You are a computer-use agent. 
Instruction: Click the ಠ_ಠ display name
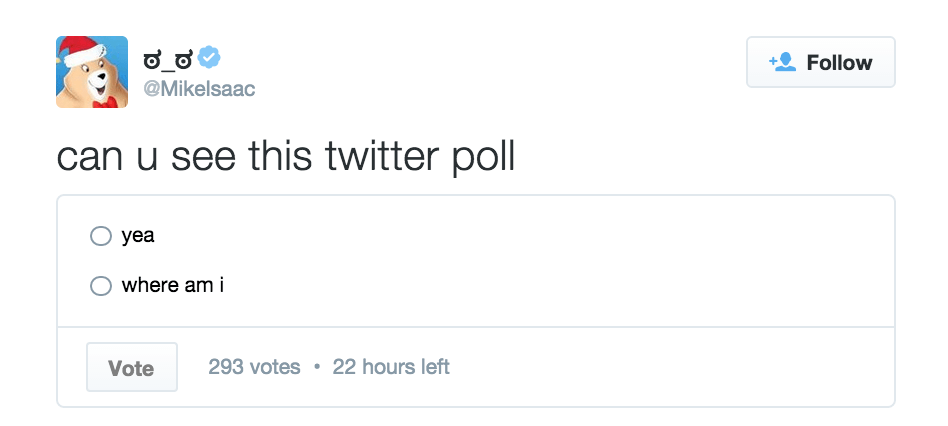pyautogui.click(x=169, y=58)
